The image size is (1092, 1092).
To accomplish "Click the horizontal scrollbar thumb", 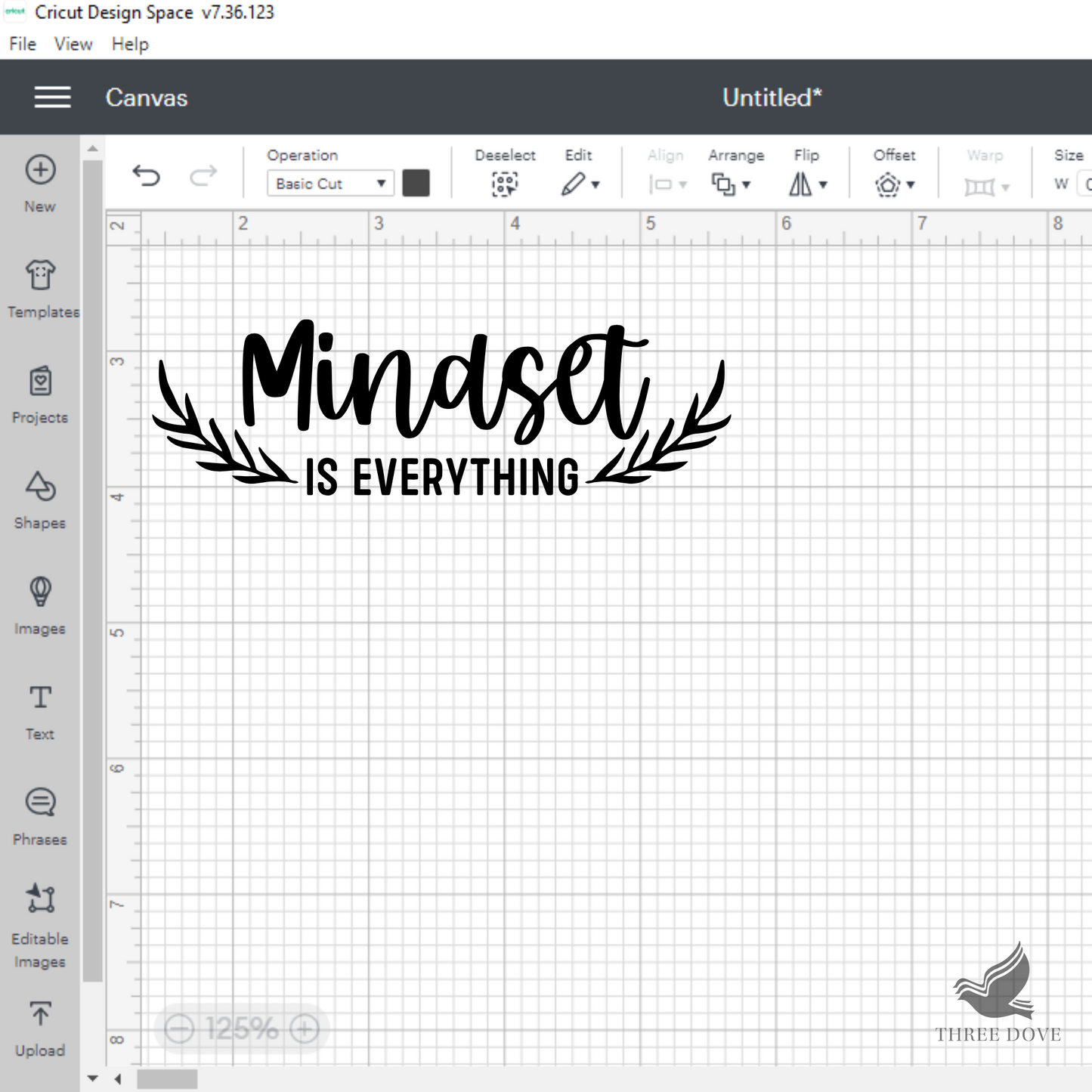I will pyautogui.click(x=167, y=1079).
